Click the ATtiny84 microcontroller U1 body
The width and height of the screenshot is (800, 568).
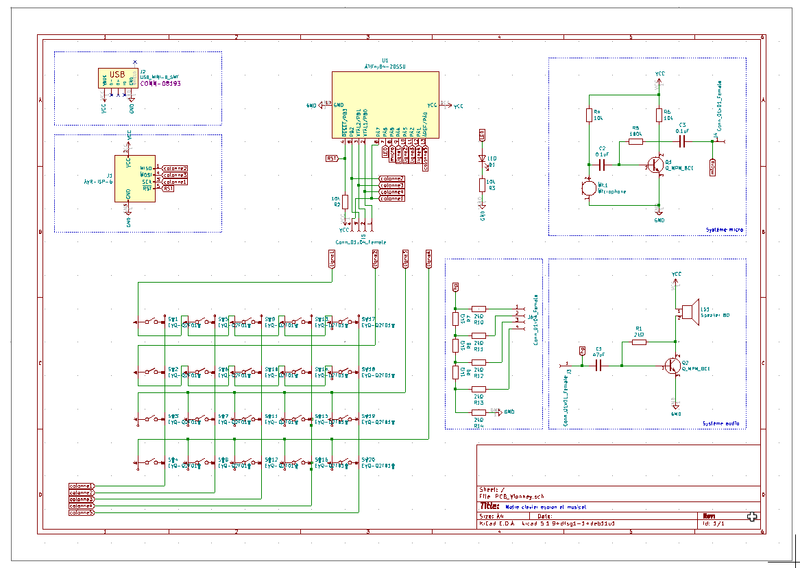pyautogui.click(x=380, y=104)
